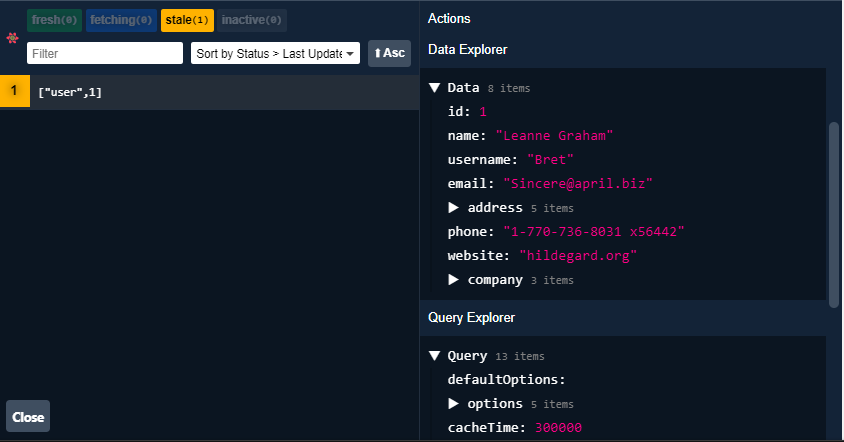Toggle the stale status filter
Viewport: 844px width, 442px height.
pyautogui.click(x=187, y=20)
